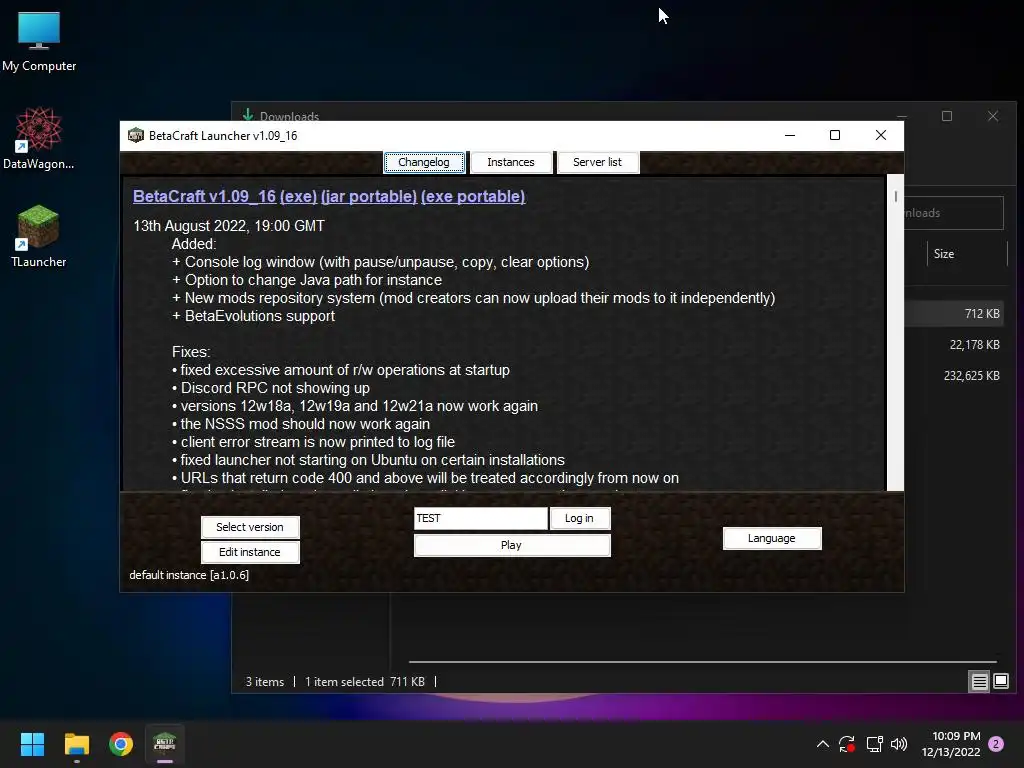Screen dimensions: 1024x768
Task: Click the changelog vertical scrollbar
Action: 895,332
